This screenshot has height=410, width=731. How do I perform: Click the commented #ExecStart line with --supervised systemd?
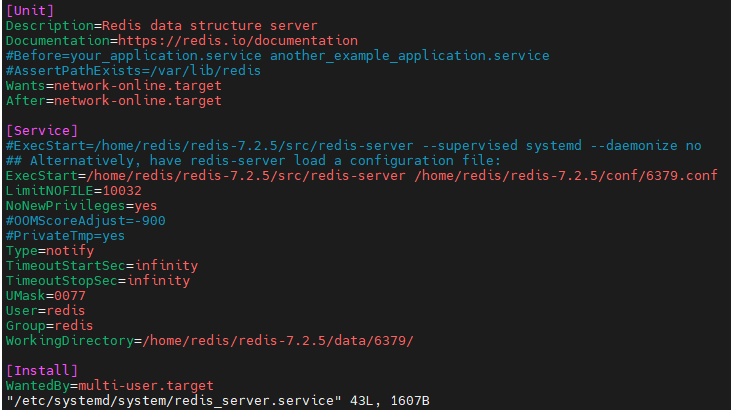(354, 146)
